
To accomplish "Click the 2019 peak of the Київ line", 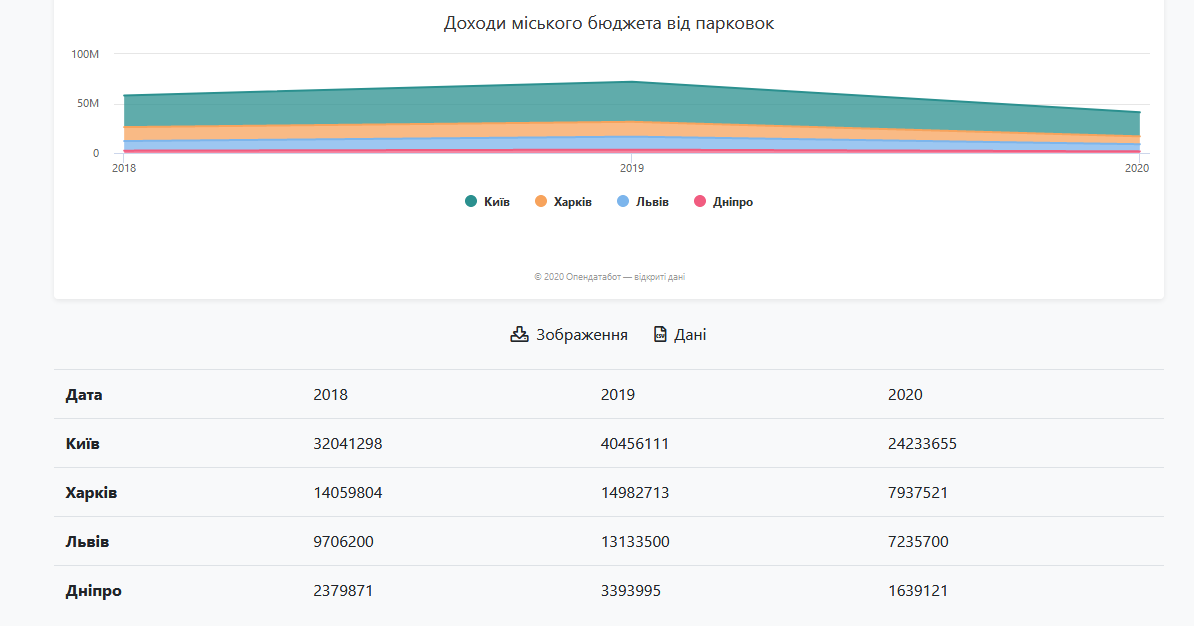I will 632,82.
